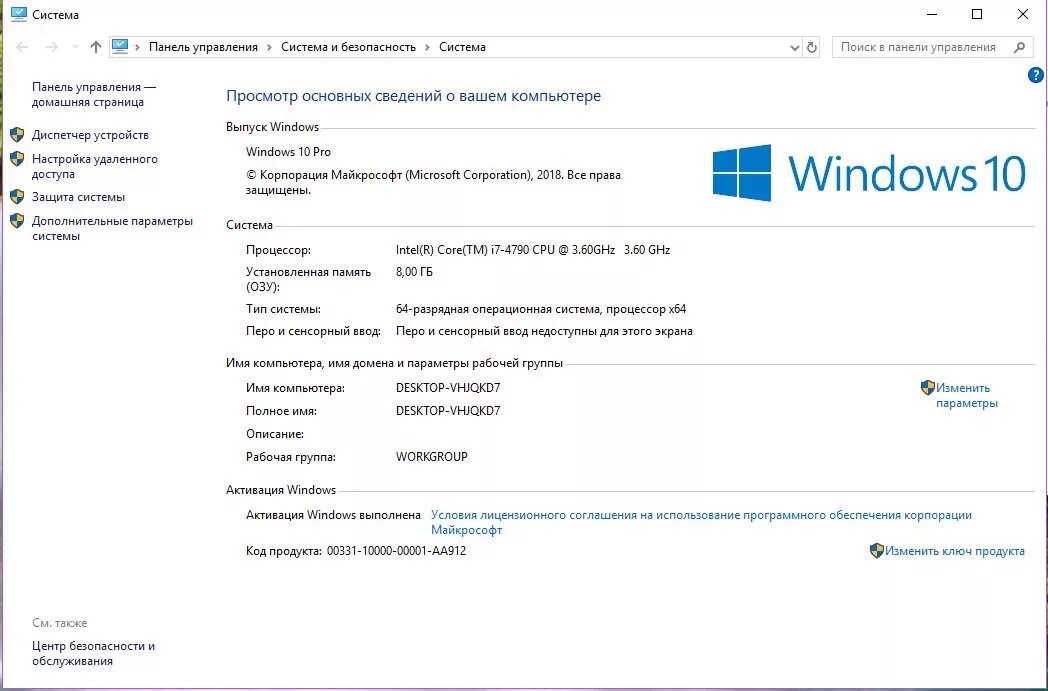Close the Система window
1048x691 pixels.
tap(1023, 14)
